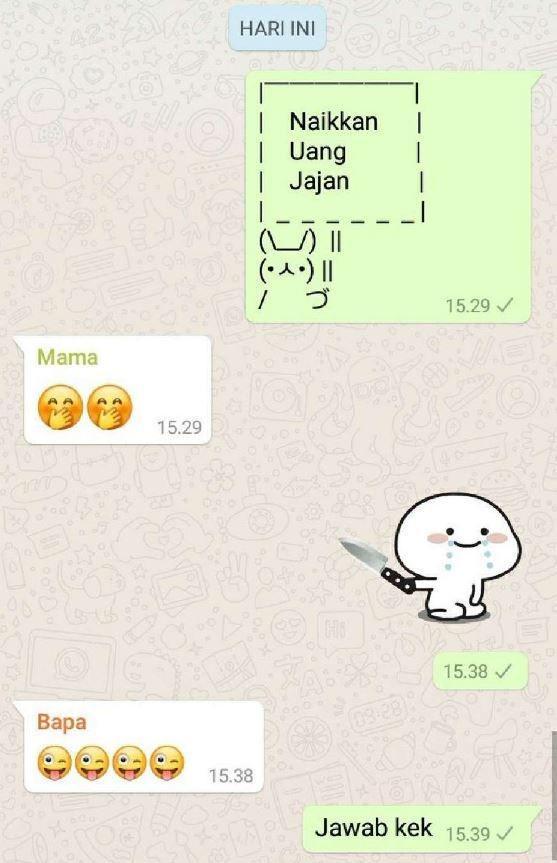Tap the first hand-over-mouth emoji from Mama
Screen dimensions: 557x863
pyautogui.click(x=60, y=407)
